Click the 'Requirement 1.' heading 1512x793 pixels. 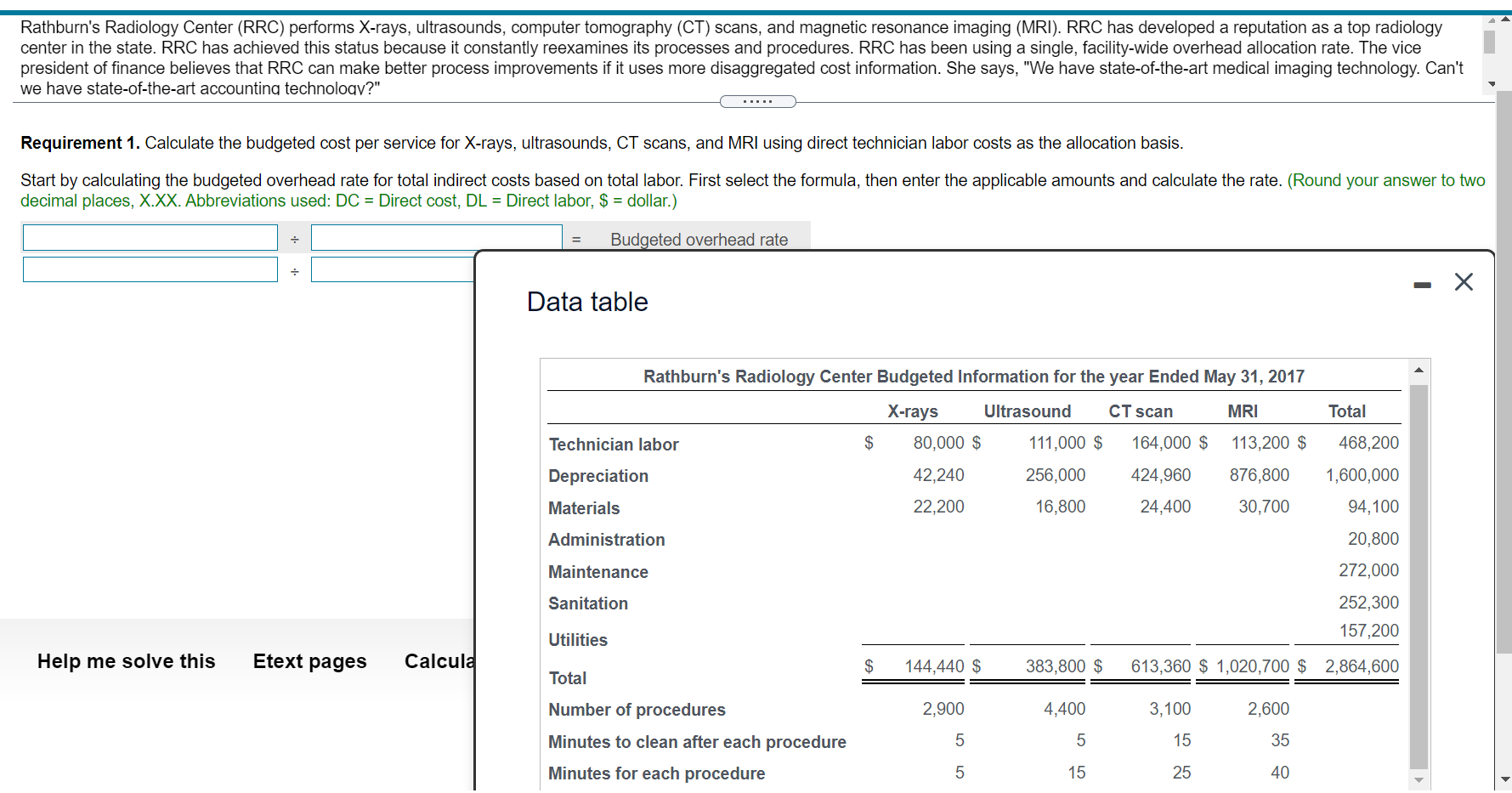[x=80, y=143]
